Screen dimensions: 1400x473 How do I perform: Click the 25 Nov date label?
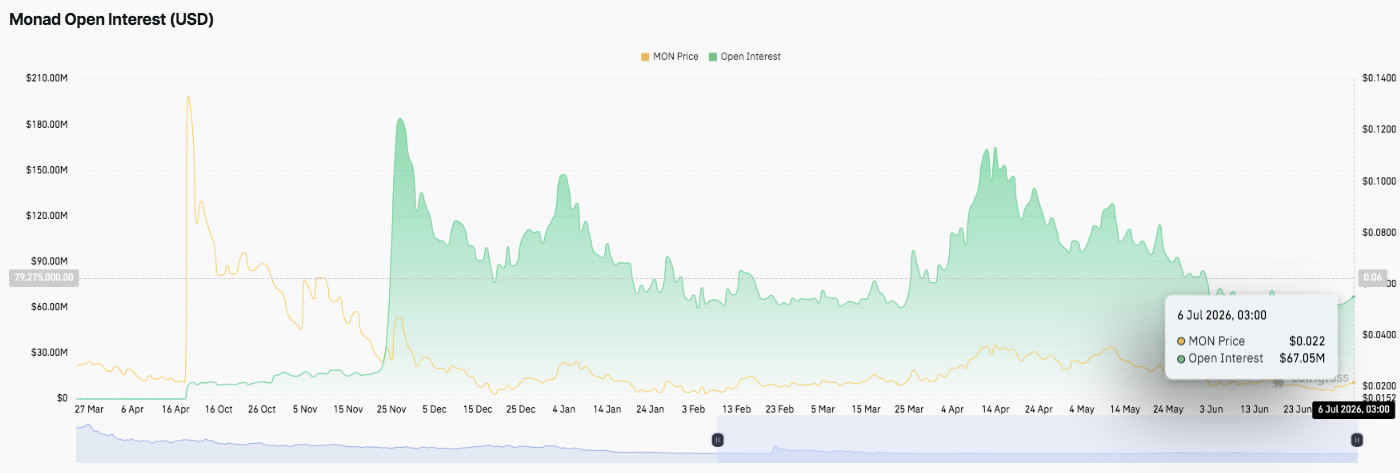coord(391,409)
